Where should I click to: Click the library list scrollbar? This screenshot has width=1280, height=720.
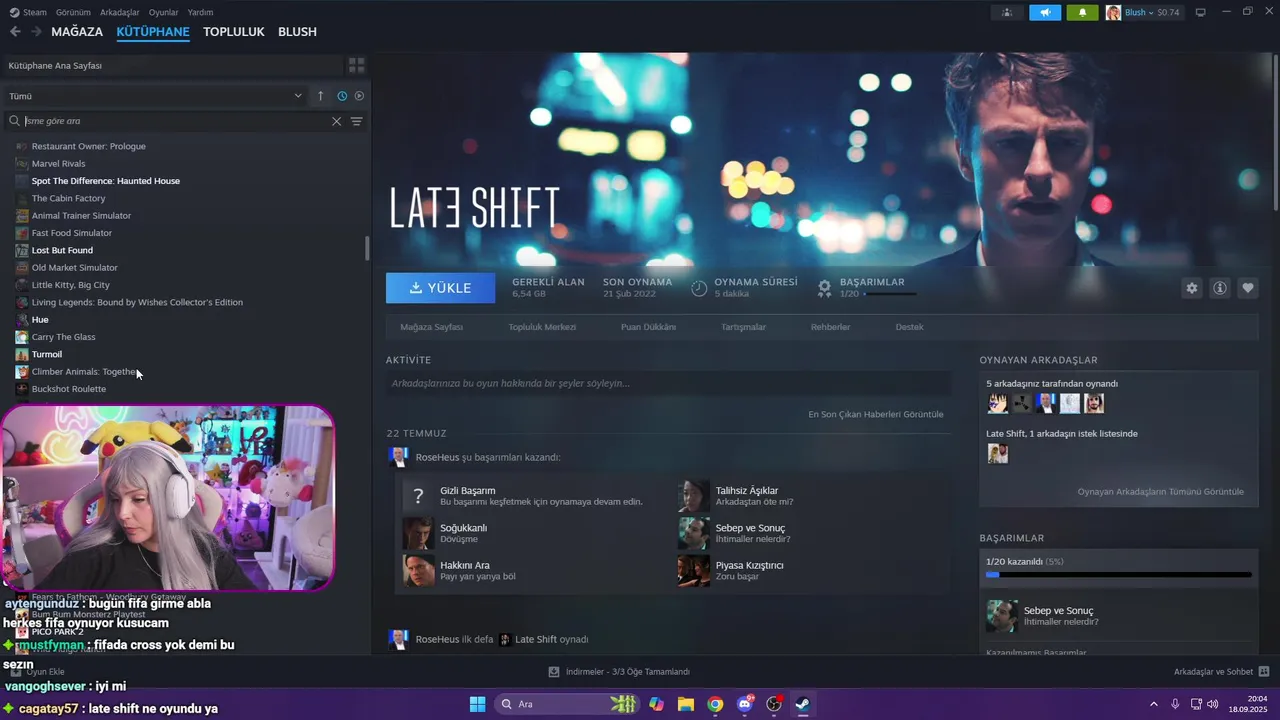(367, 248)
